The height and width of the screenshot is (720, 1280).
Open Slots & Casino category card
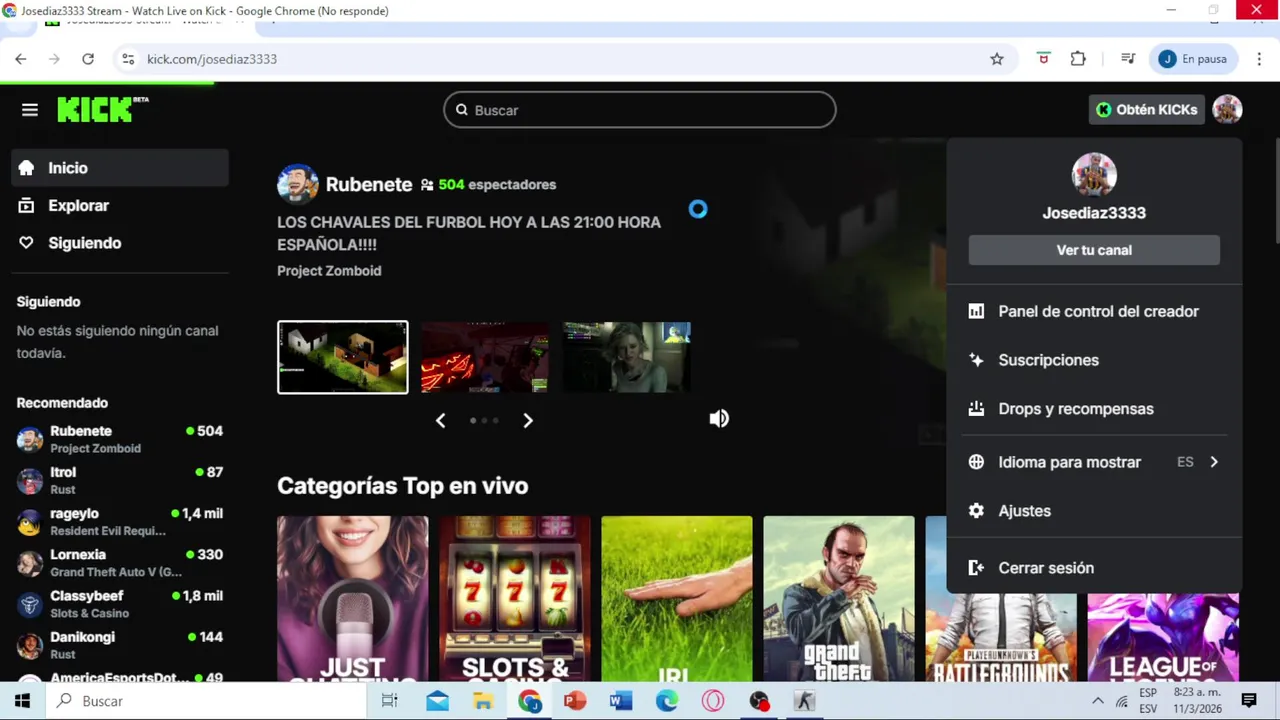coord(514,599)
